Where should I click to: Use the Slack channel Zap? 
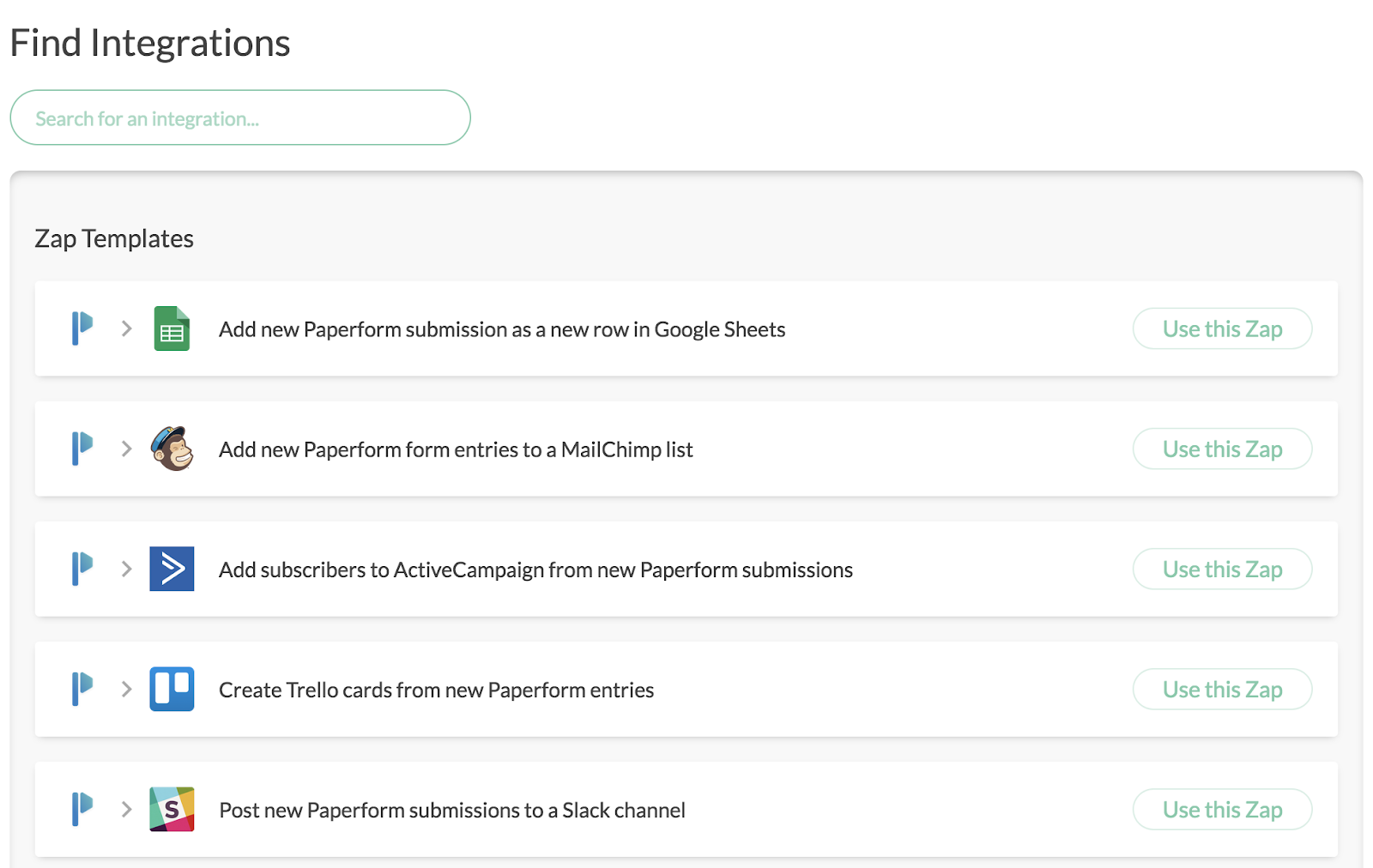tap(1222, 809)
